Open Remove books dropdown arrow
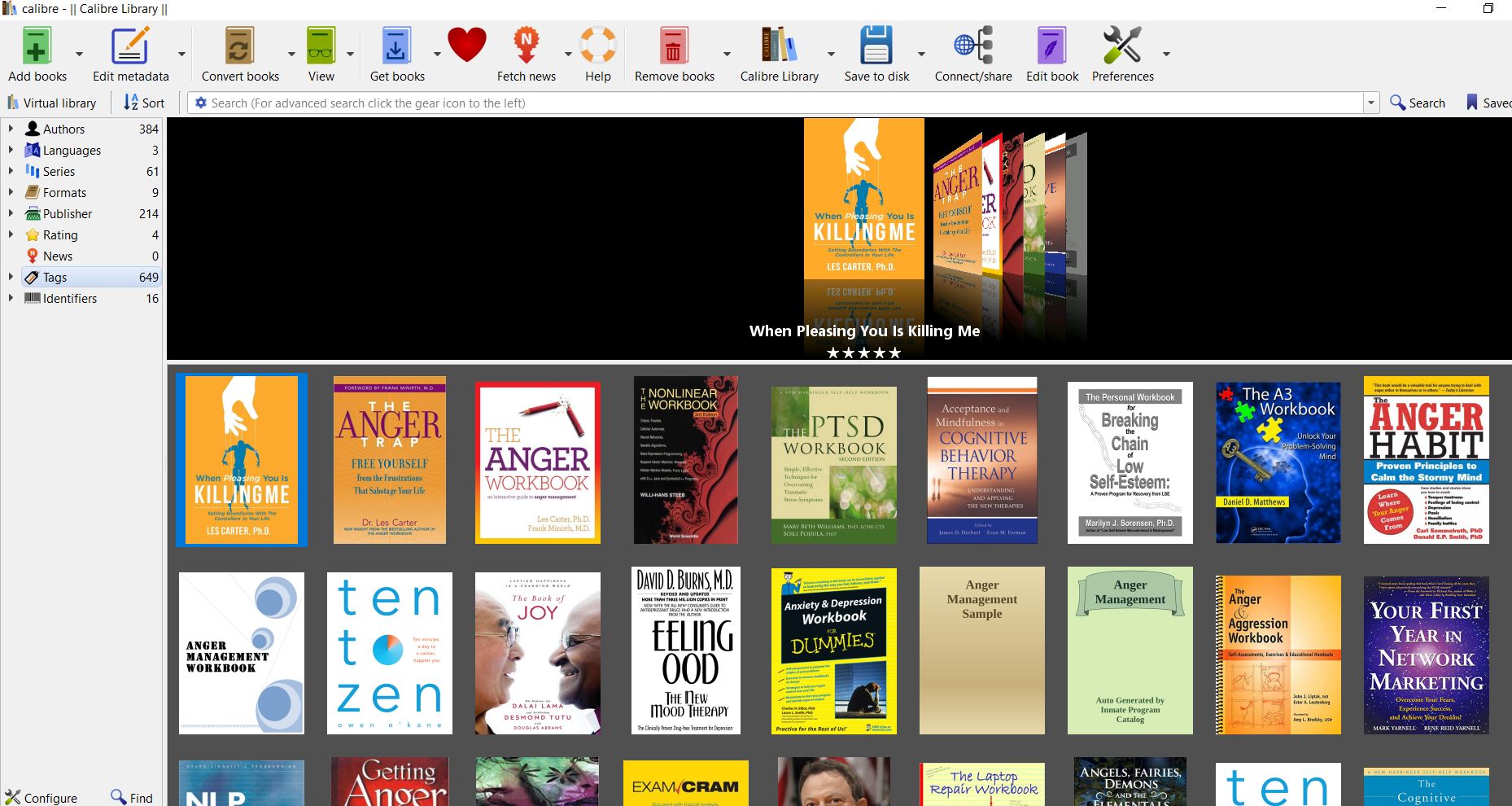The image size is (1512, 806). (x=727, y=55)
